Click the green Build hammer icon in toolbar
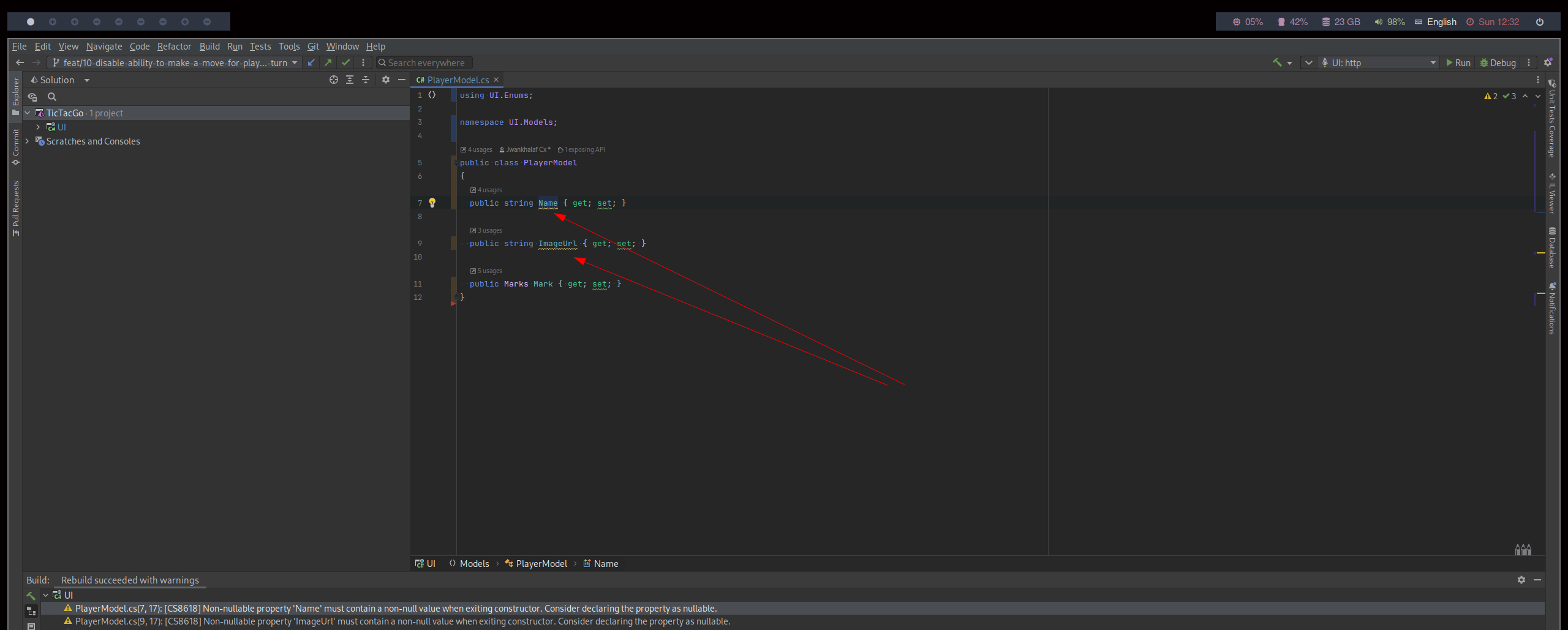Image resolution: width=1568 pixels, height=630 pixels. pyautogui.click(x=1277, y=62)
